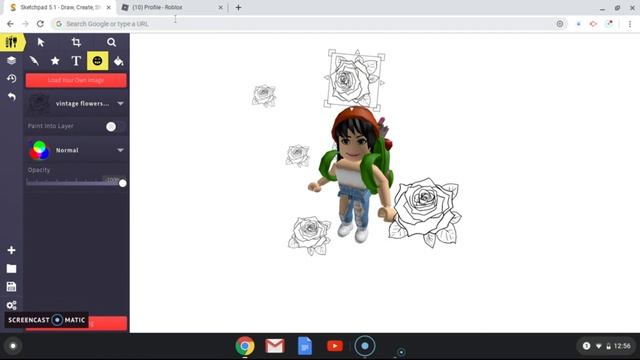
Task: Close the Sketchpad browser tab
Action: pyautogui.click(x=109, y=7)
